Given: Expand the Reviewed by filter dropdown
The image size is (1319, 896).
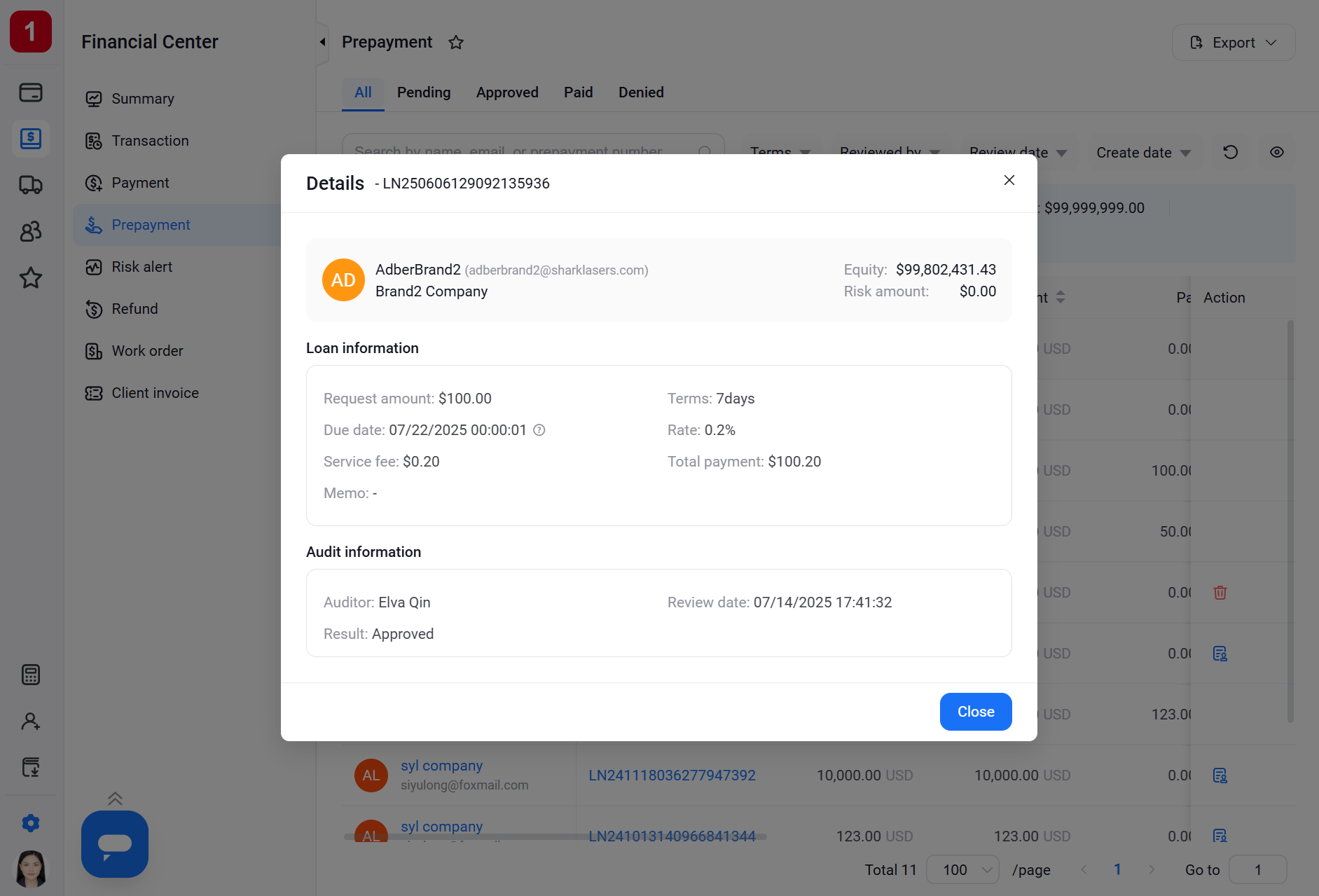Looking at the screenshot, I should point(890,149).
